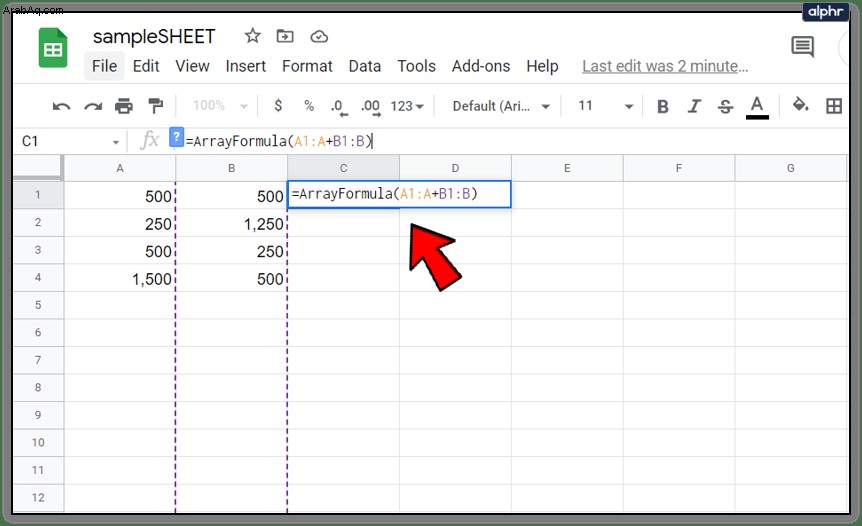Click the Google Sheets home logo
The width and height of the screenshot is (862, 526).
tap(53, 48)
